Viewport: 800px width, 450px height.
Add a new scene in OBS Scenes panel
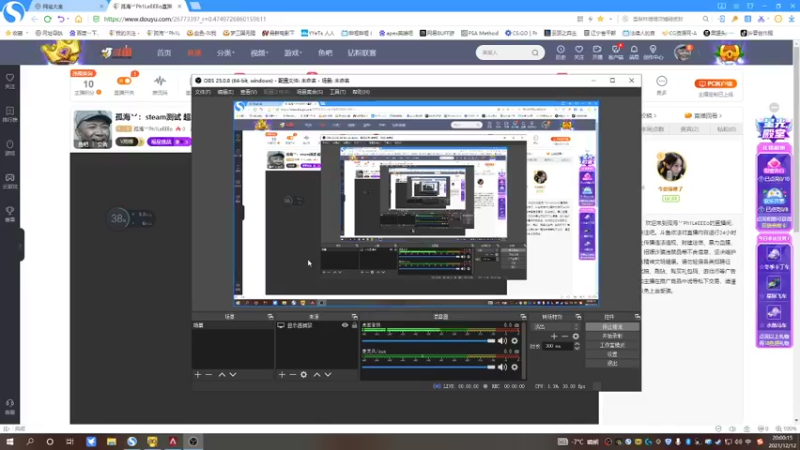point(198,374)
